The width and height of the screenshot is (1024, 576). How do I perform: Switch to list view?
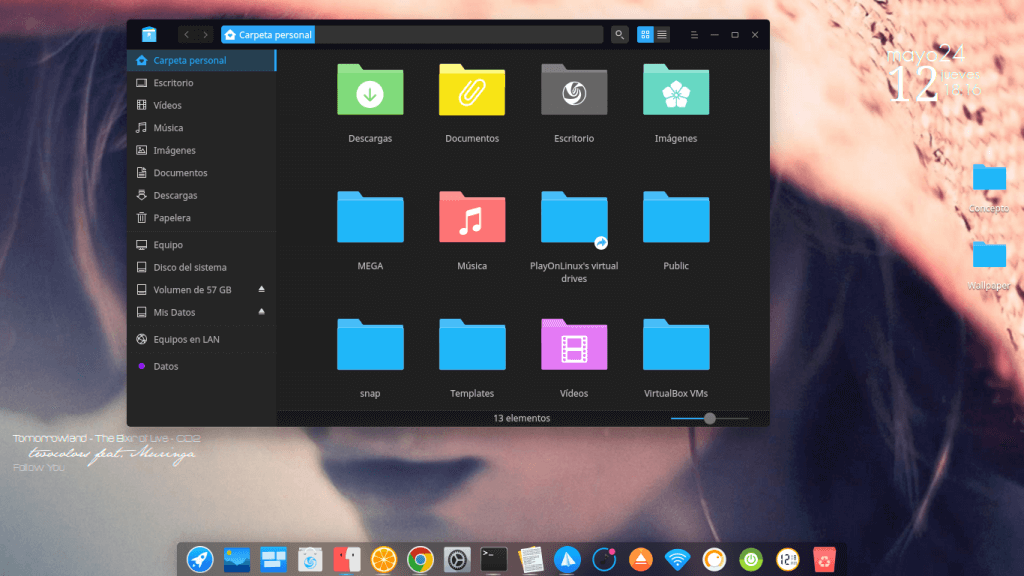tap(662, 35)
